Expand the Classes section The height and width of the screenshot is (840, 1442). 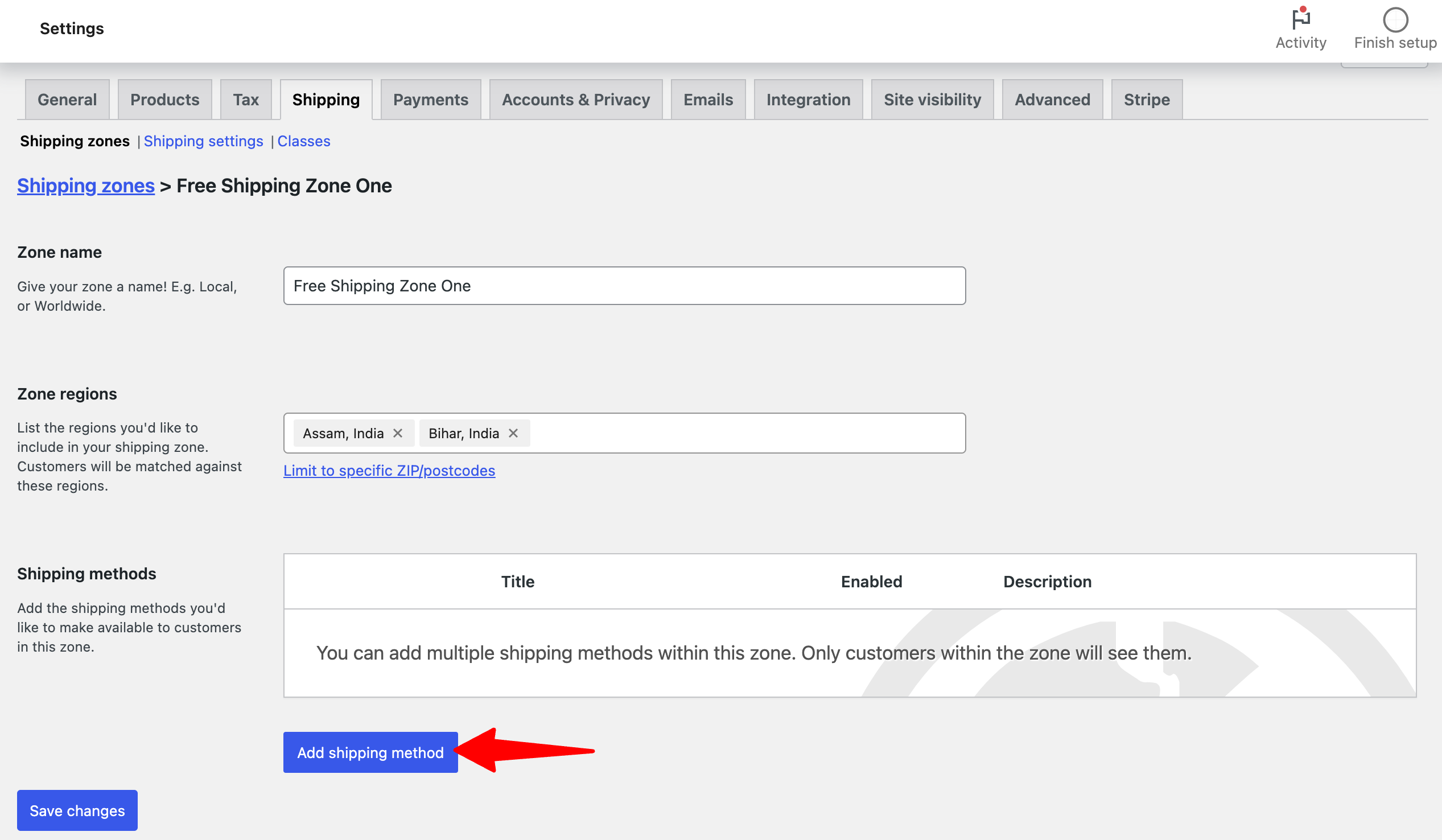[x=305, y=140]
